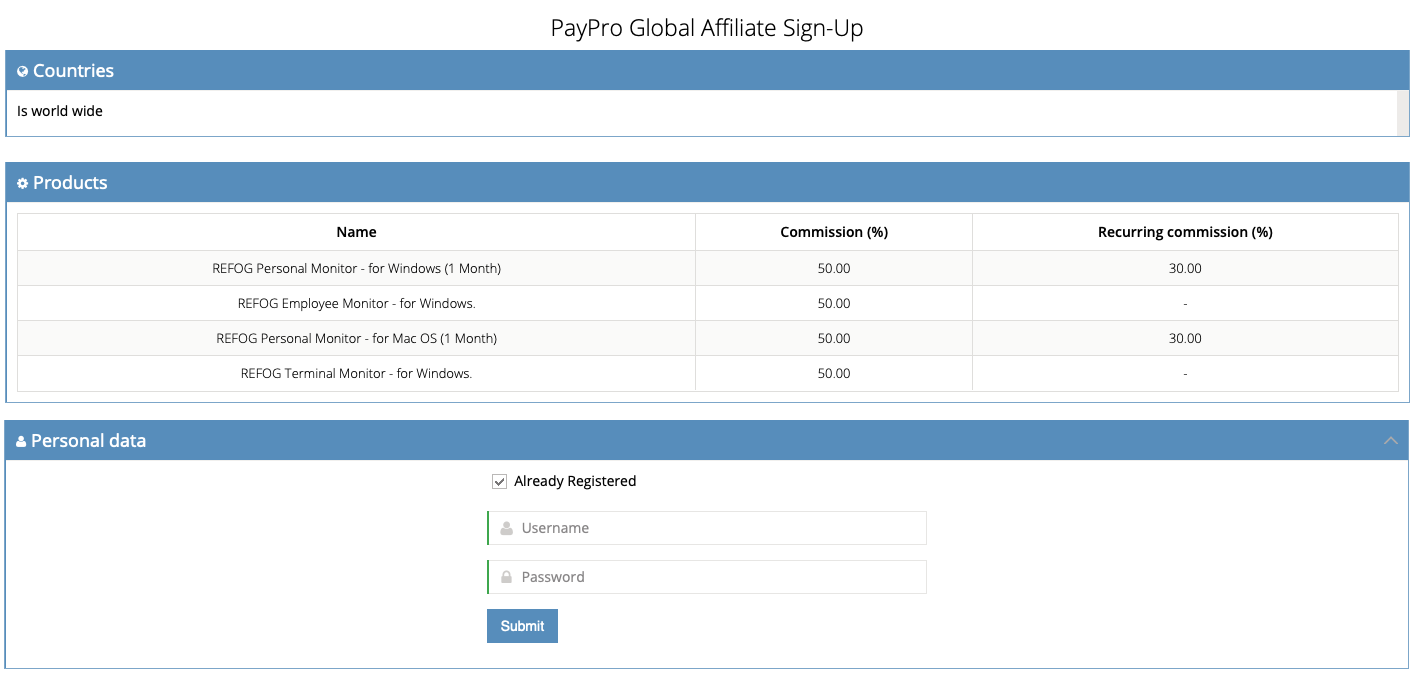
Task: Click the gear icon beside Products
Action: click(x=23, y=184)
